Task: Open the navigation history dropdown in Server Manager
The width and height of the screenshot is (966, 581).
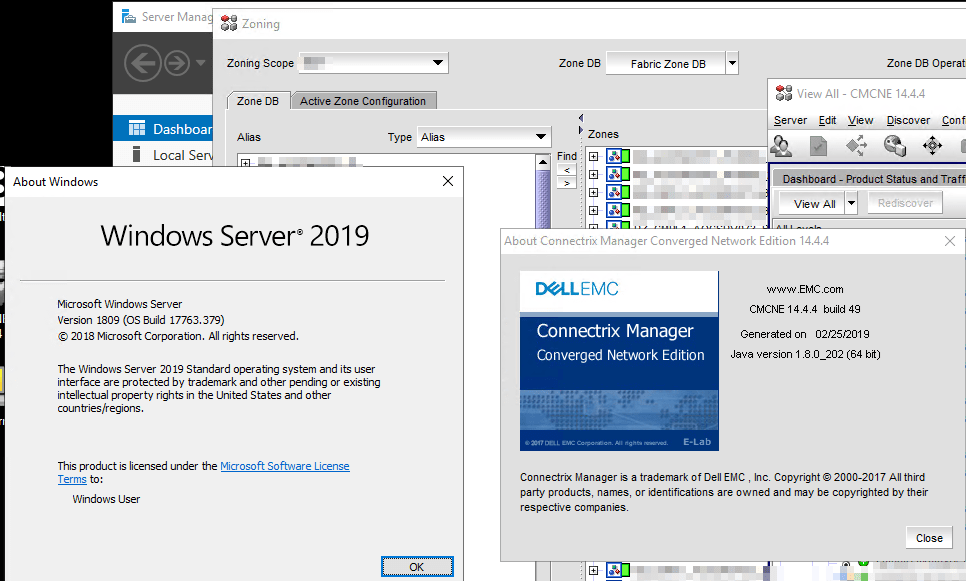Action: point(200,63)
